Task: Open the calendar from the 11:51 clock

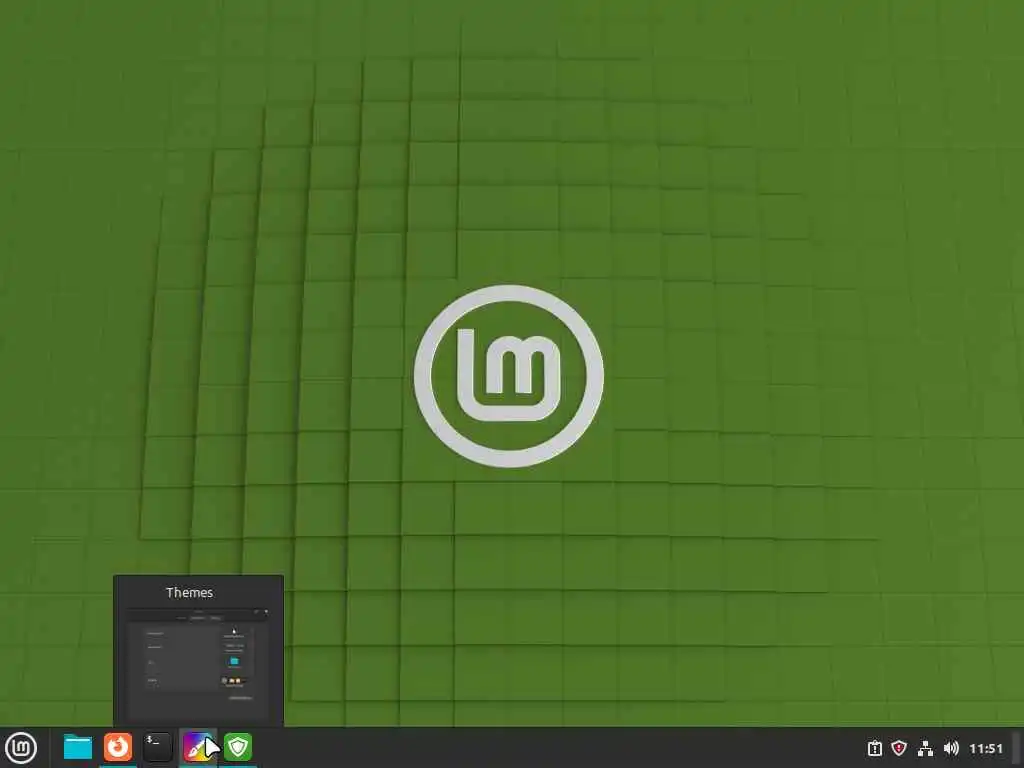Action: click(985, 748)
